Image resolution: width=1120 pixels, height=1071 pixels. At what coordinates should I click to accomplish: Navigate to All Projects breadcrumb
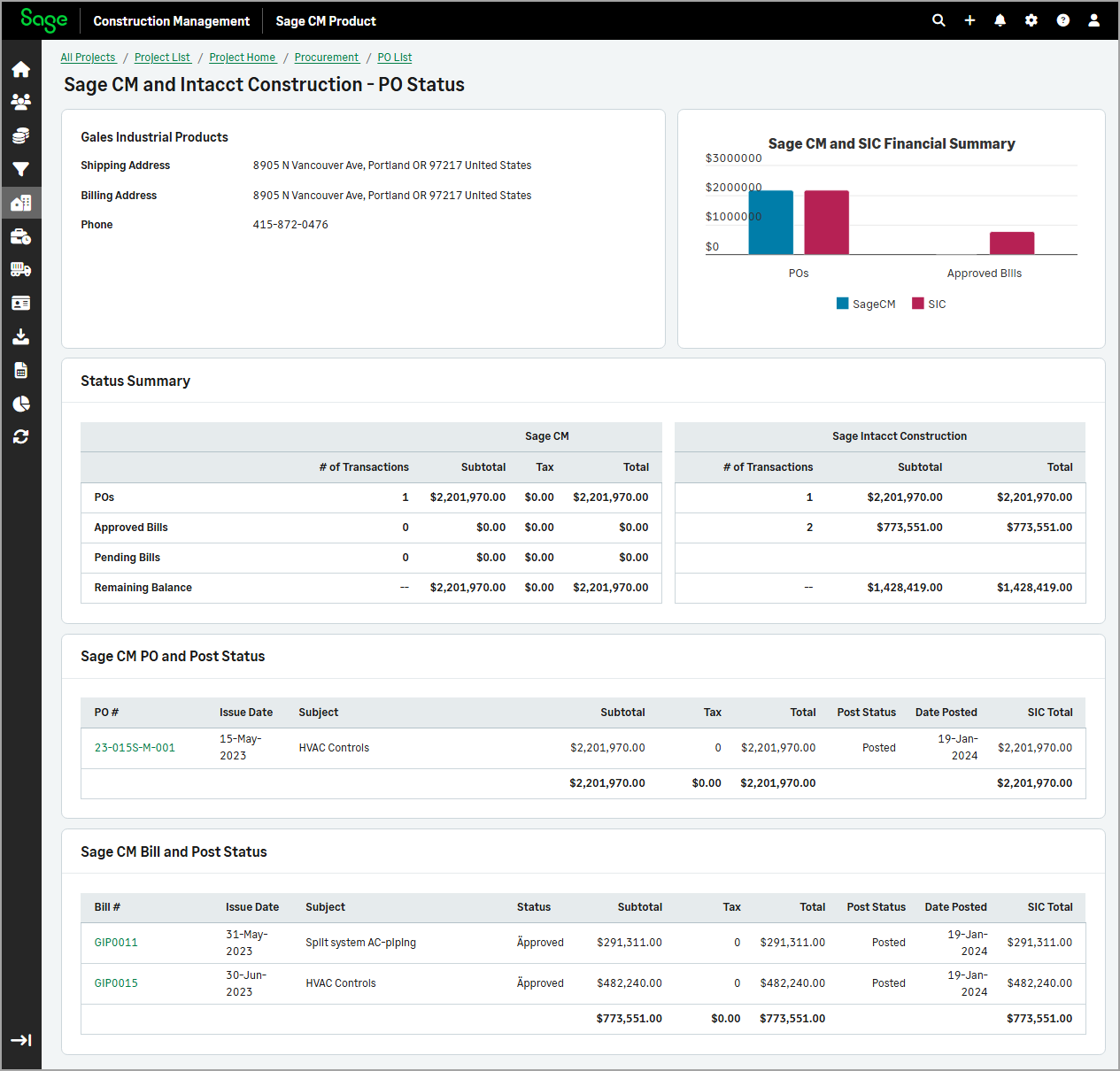point(88,58)
